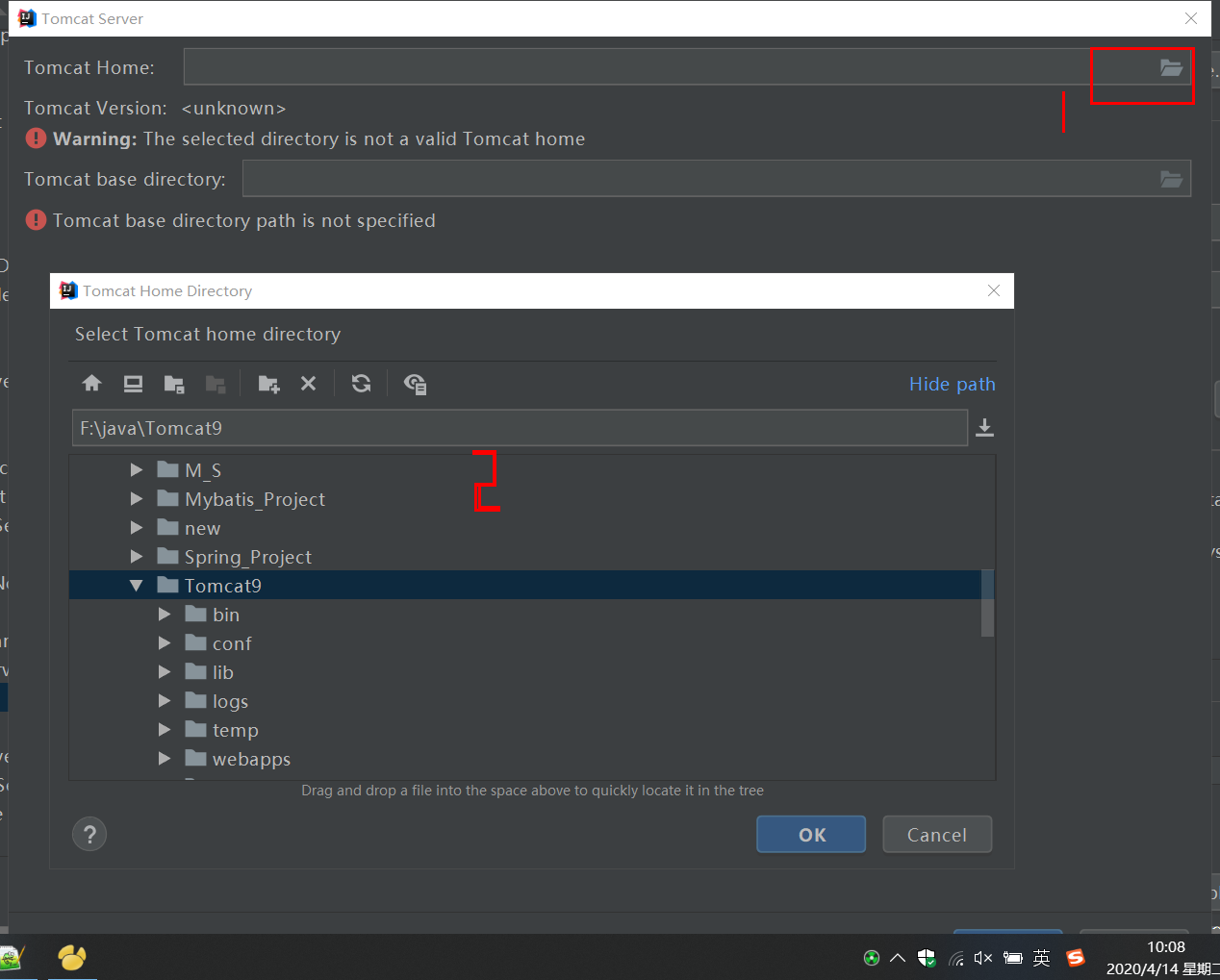Expand the M_S folder
This screenshot has height=980, width=1220.
click(x=137, y=469)
